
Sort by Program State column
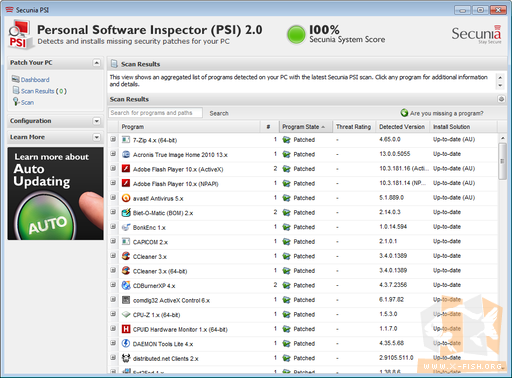[306, 127]
